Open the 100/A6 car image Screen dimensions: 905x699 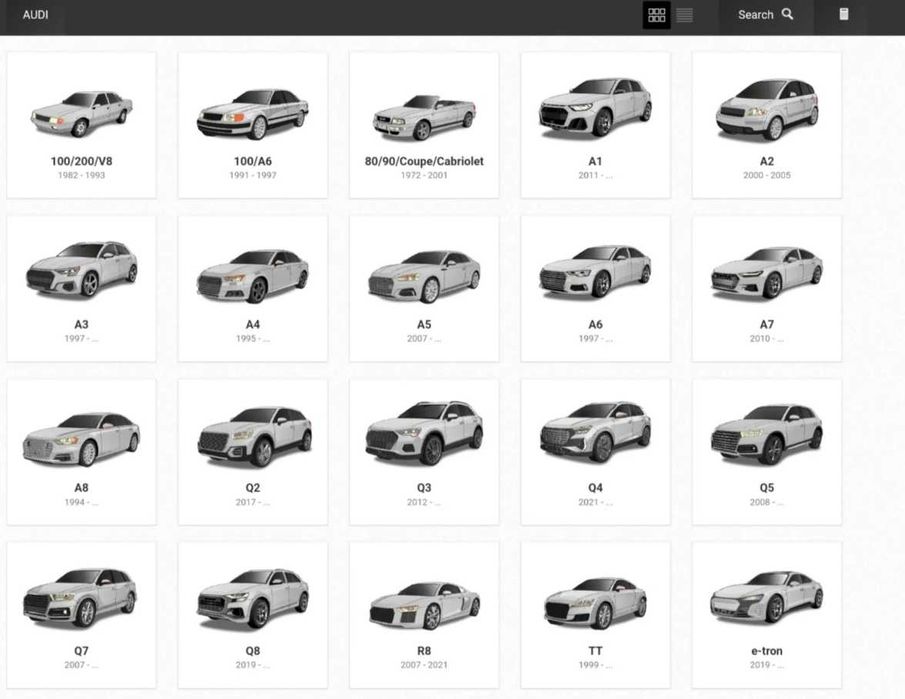(253, 114)
